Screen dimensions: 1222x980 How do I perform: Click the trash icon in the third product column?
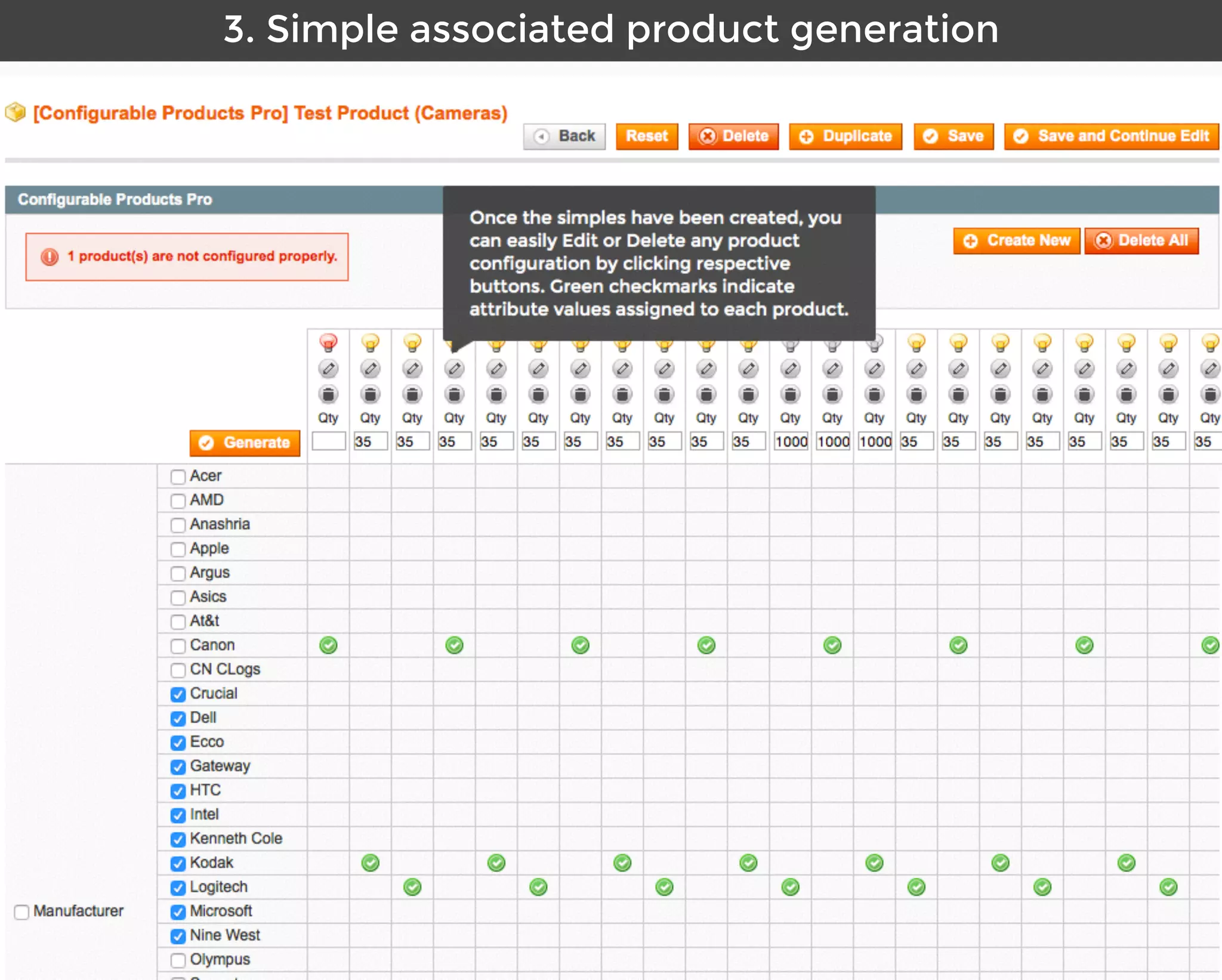coord(412,394)
